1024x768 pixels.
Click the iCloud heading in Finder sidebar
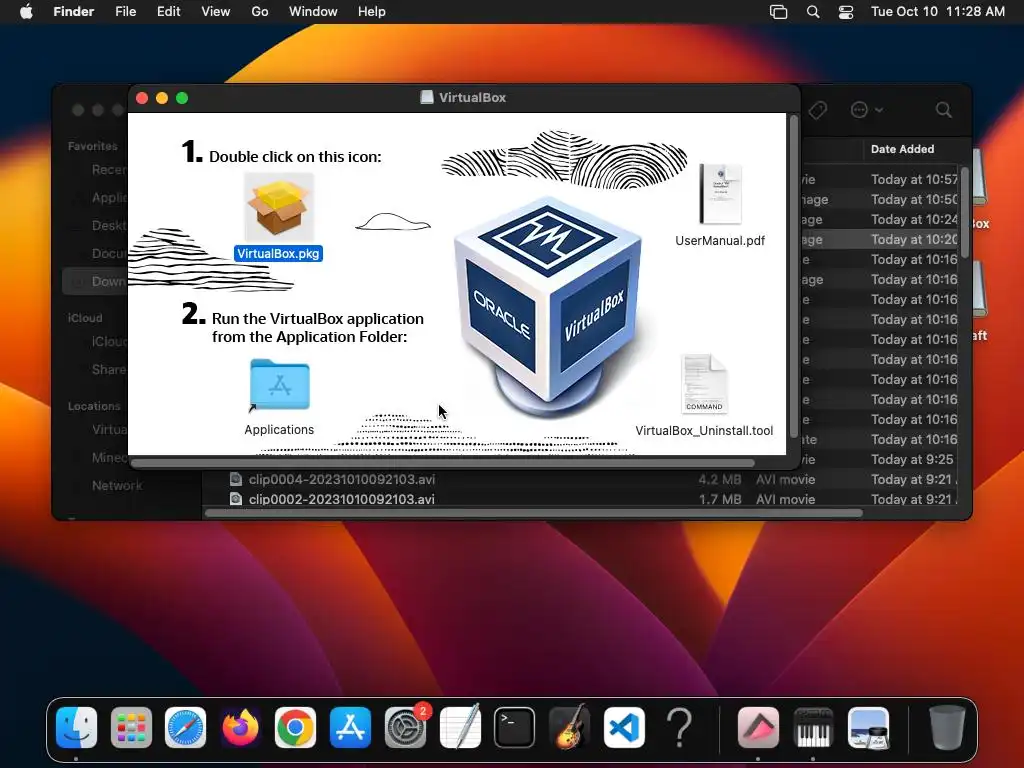(85, 318)
